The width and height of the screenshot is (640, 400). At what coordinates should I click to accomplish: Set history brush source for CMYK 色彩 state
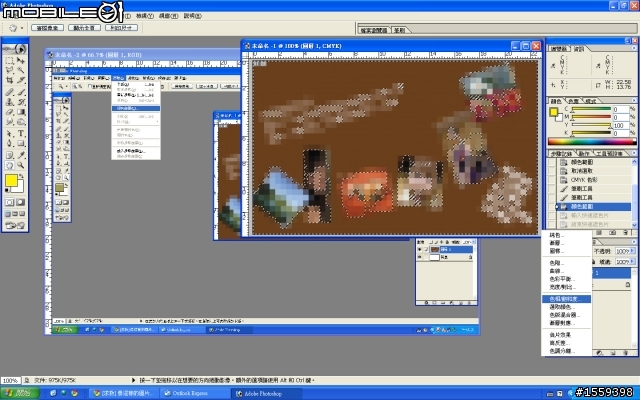(x=551, y=180)
